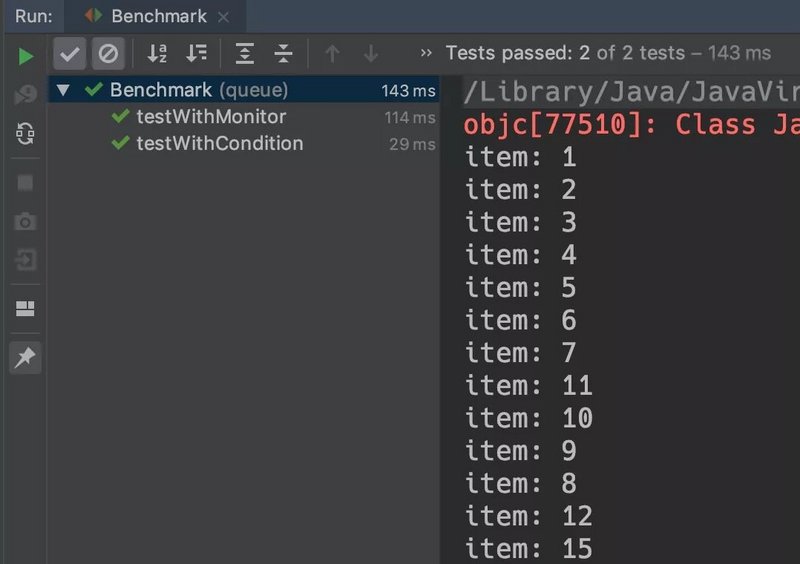Select the testWithMonitor test result
Viewport: 800px width, 564px height.
pyautogui.click(x=211, y=117)
